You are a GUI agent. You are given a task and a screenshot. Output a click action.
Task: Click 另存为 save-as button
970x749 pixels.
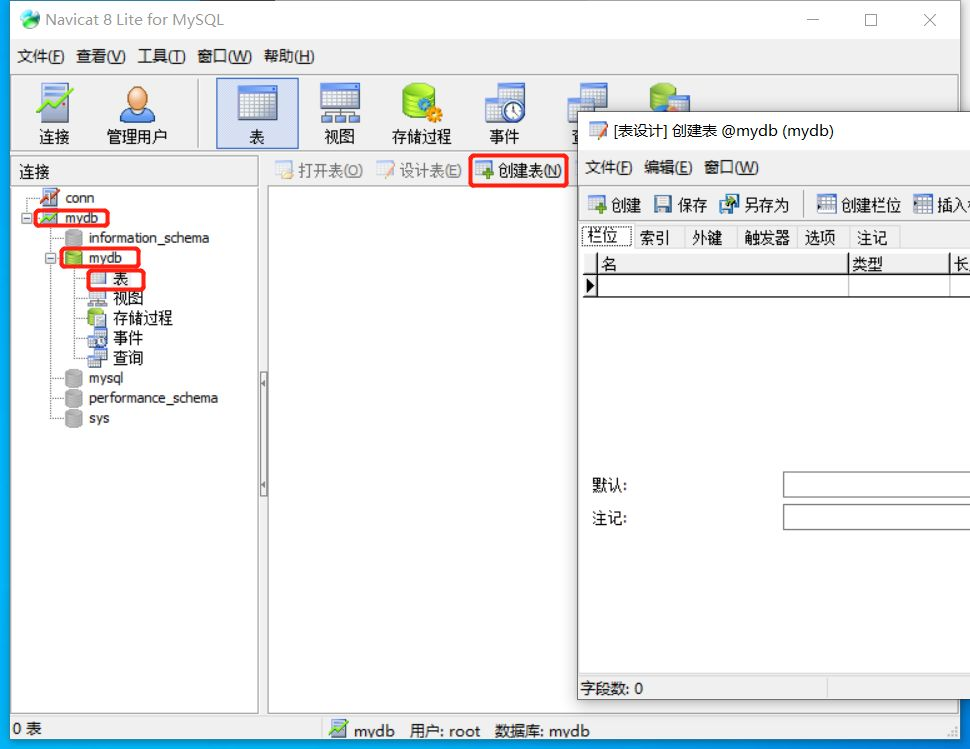[754, 205]
